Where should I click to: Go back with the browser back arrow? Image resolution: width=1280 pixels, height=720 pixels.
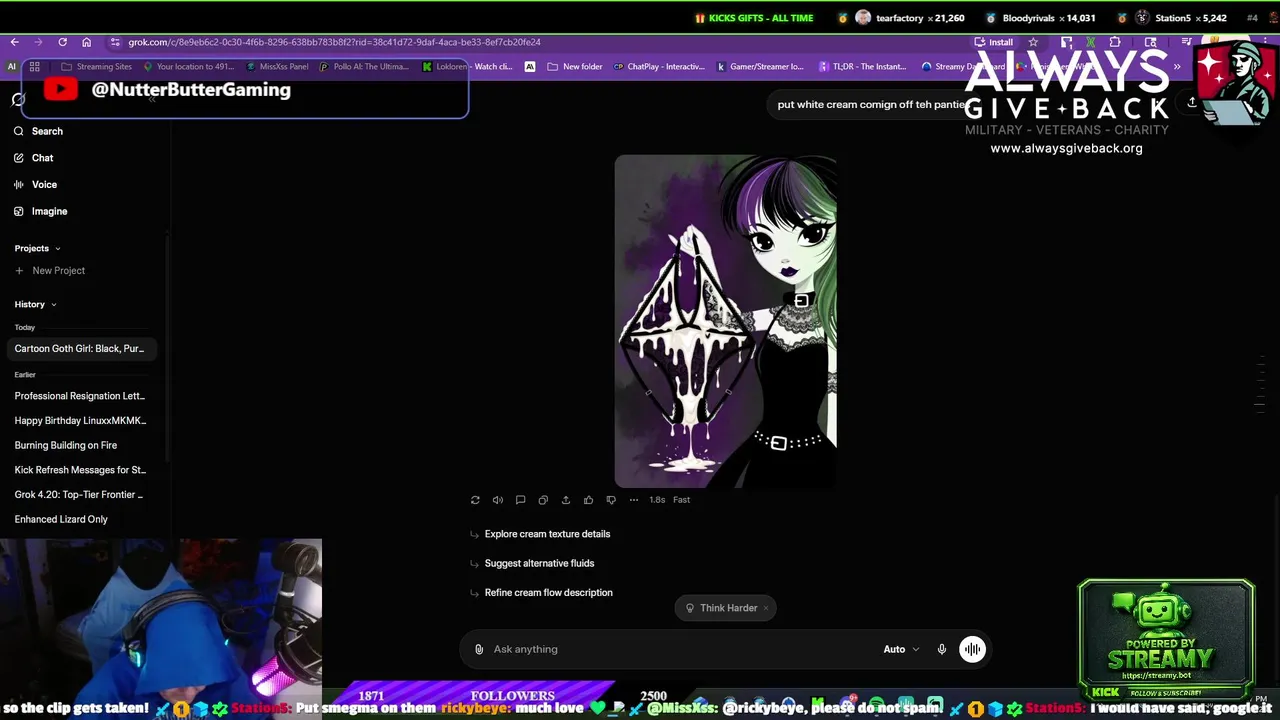pyautogui.click(x=14, y=42)
